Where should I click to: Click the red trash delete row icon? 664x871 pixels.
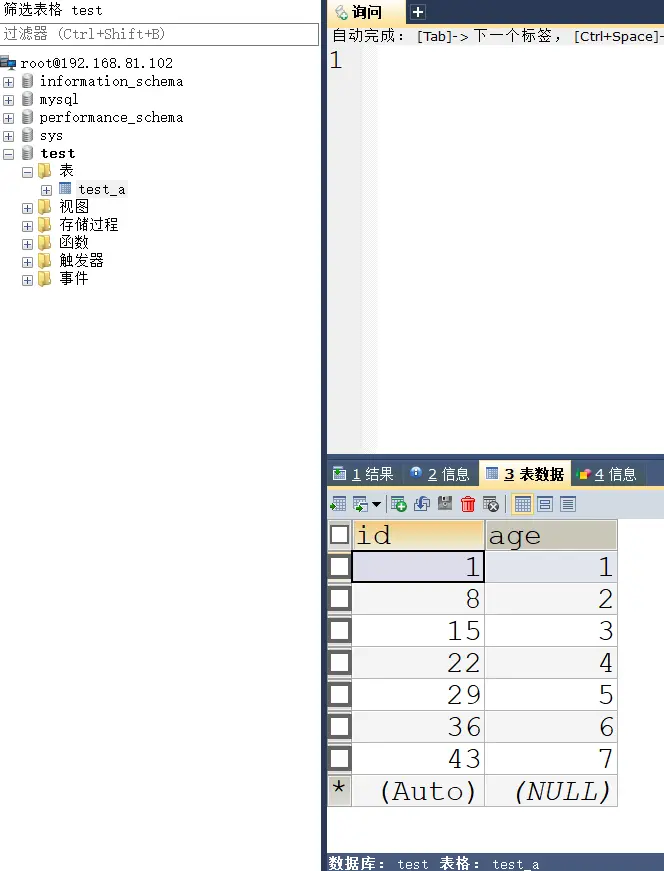[x=468, y=504]
